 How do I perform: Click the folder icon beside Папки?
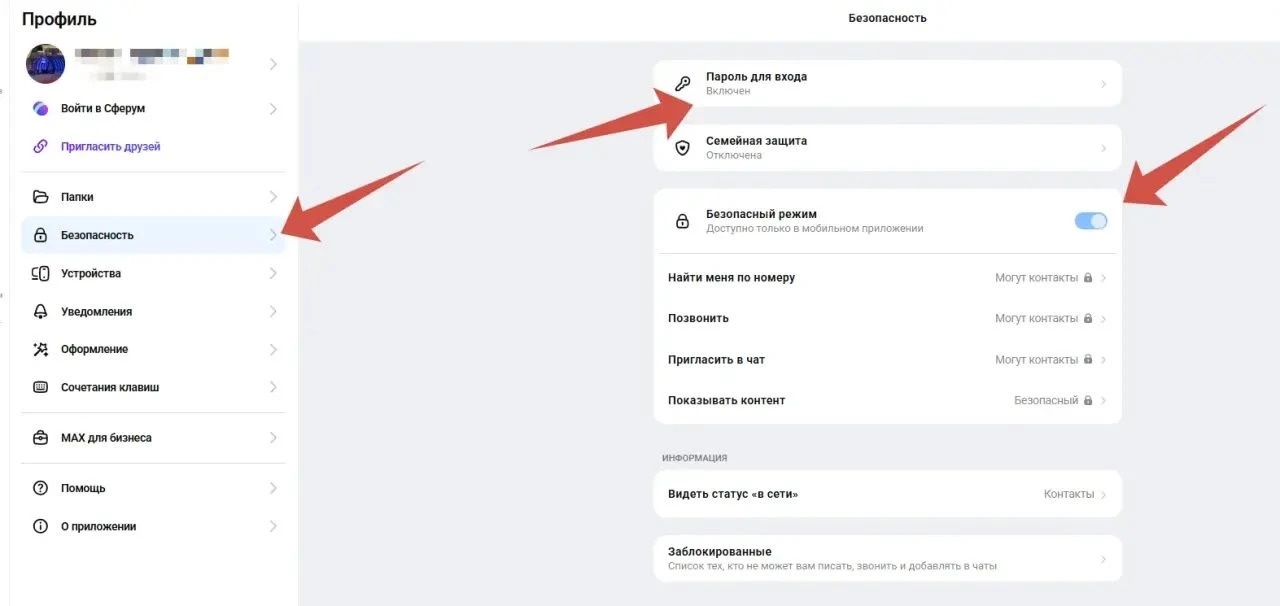coord(41,197)
